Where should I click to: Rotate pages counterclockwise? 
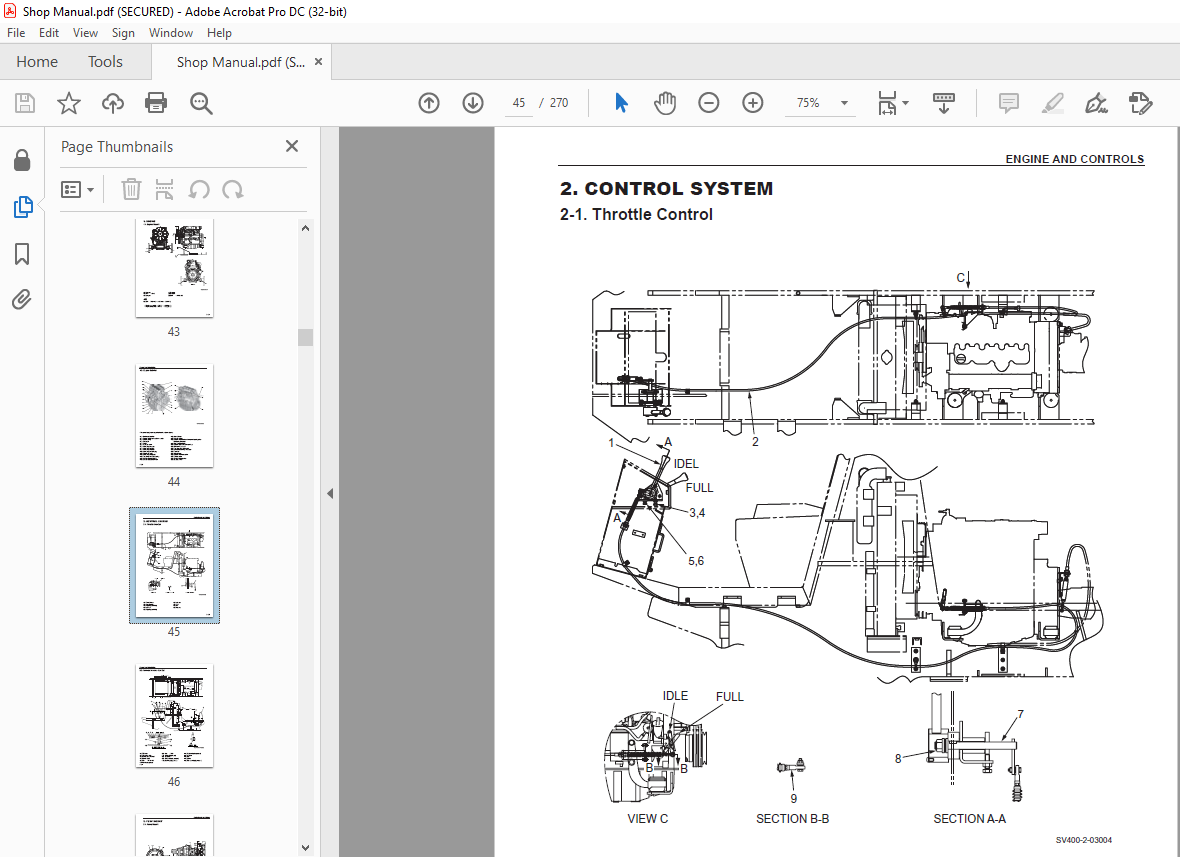(199, 190)
